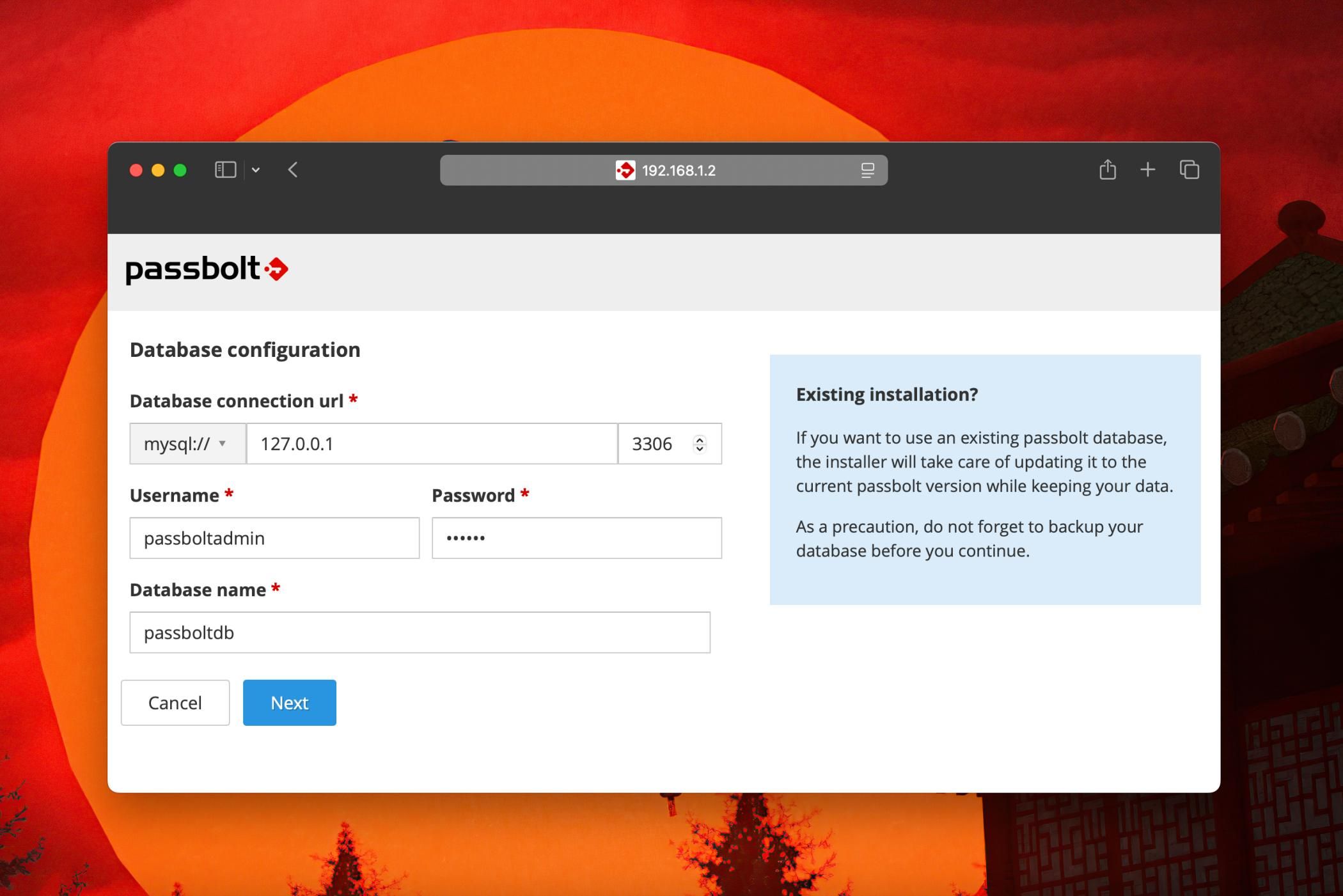This screenshot has width=1343, height=896.
Task: Select the Database name field passboltdb
Action: tap(420, 633)
